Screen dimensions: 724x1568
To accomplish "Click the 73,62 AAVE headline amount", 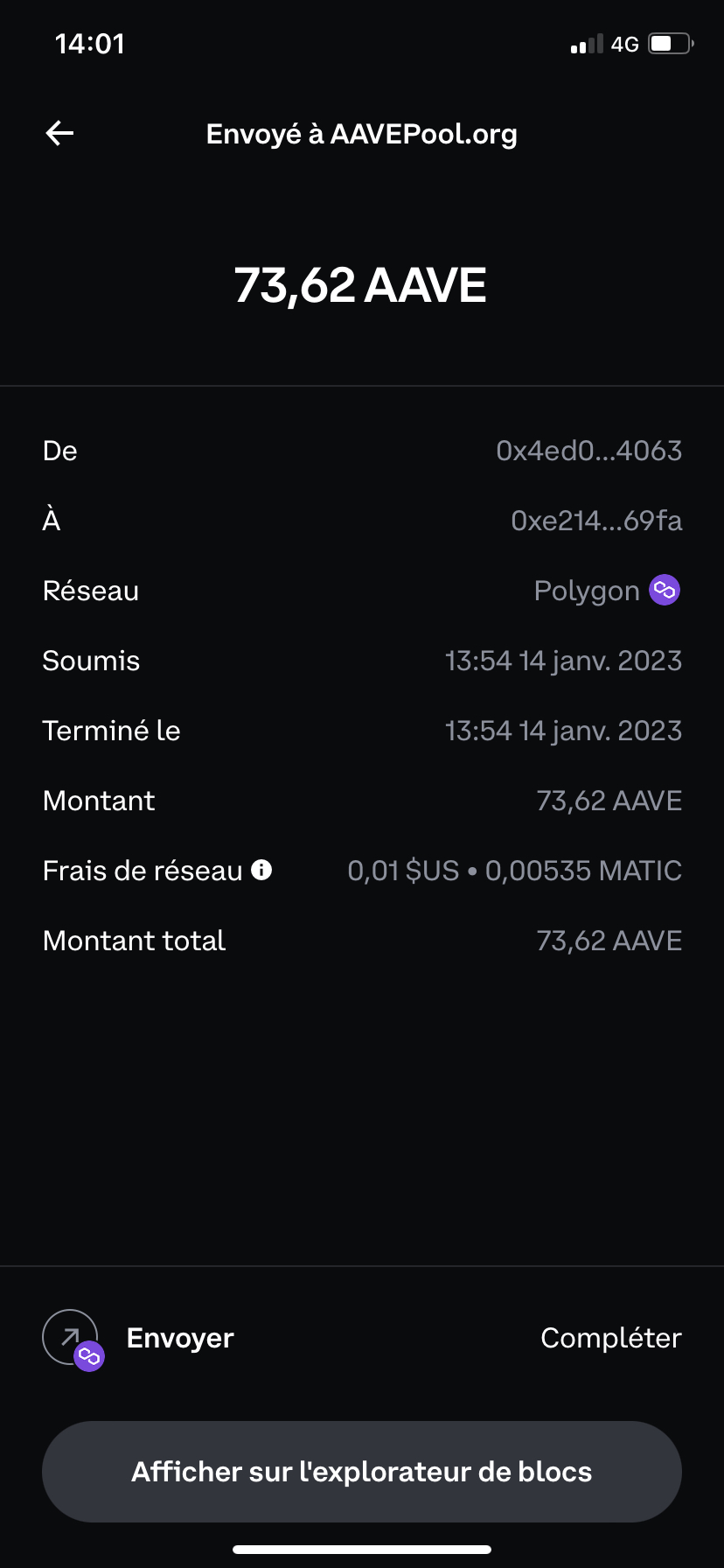I will 360,285.
